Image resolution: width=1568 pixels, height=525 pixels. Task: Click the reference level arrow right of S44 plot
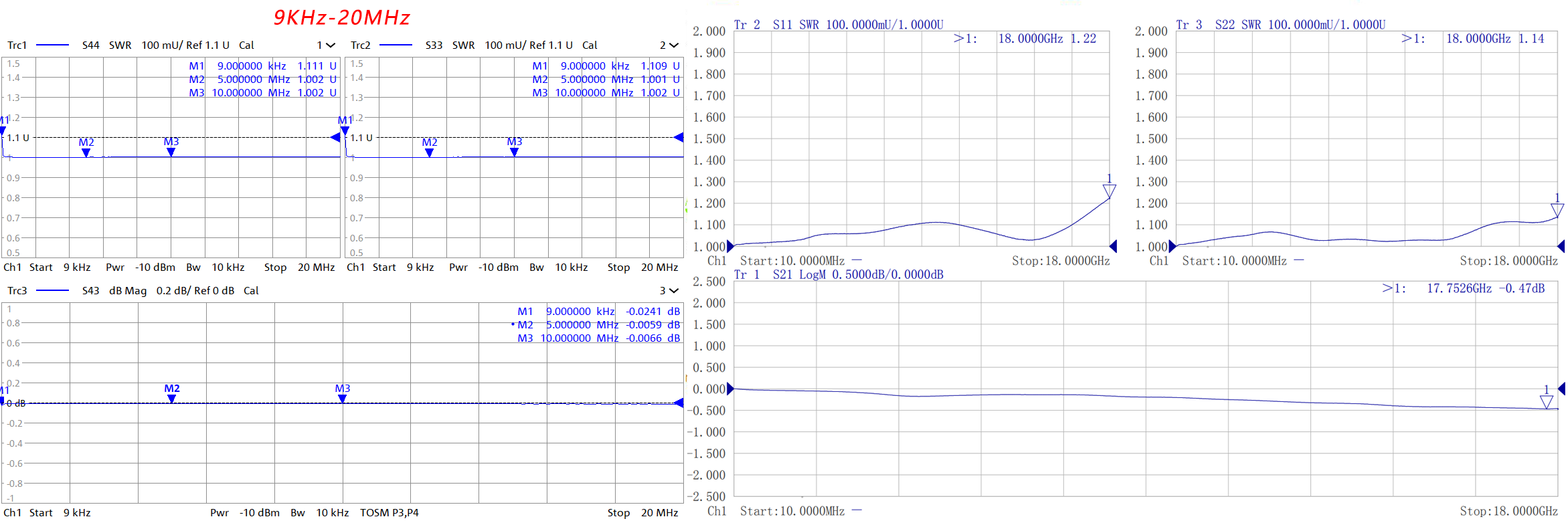(x=335, y=137)
